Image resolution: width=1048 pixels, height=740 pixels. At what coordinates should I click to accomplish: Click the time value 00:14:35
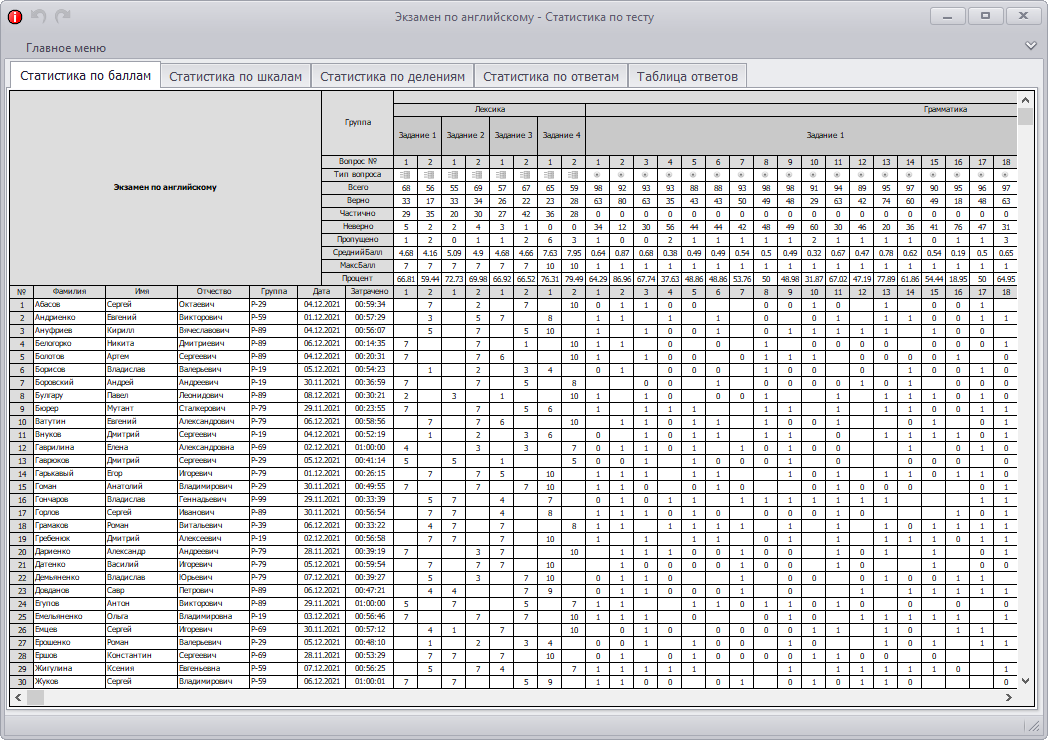click(370, 344)
